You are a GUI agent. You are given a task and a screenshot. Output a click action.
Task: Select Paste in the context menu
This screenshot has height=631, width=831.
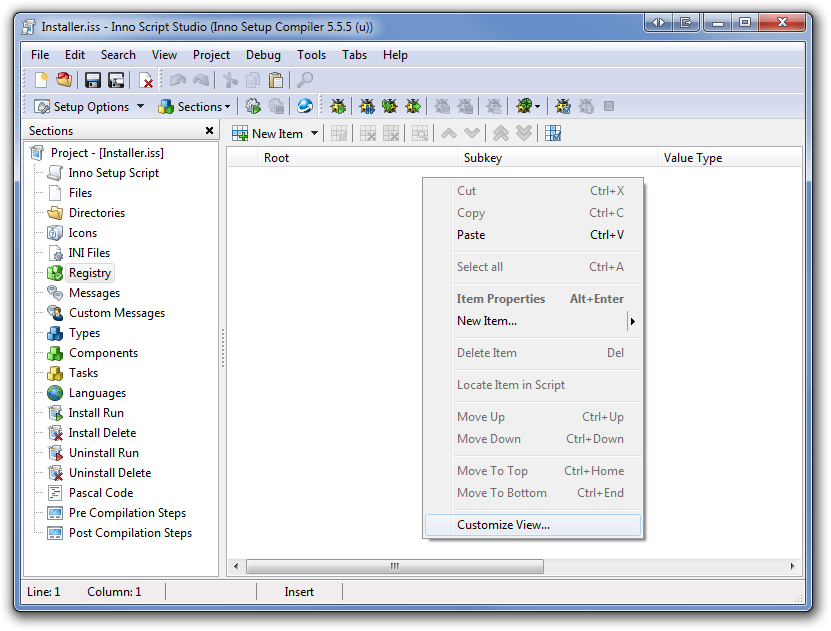pyautogui.click(x=471, y=235)
